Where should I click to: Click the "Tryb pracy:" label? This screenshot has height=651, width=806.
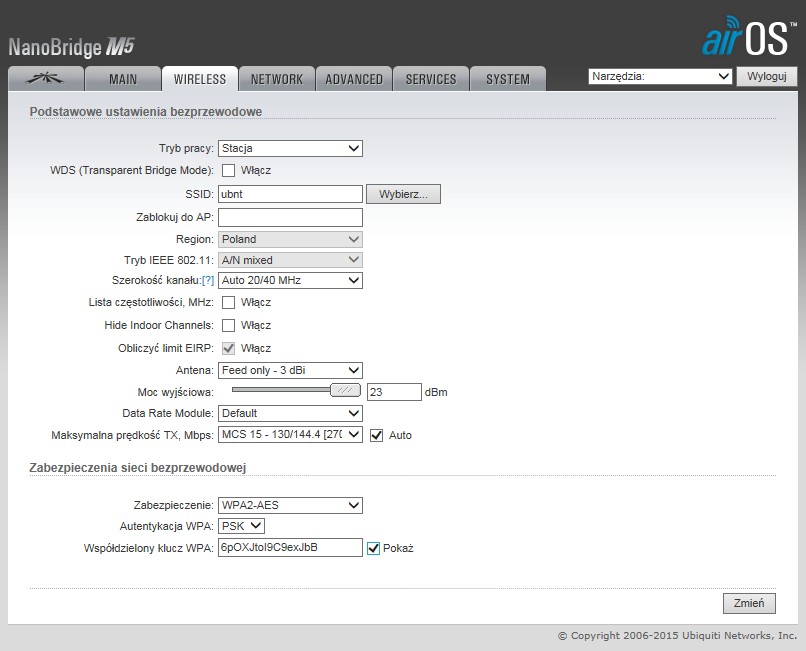(186, 149)
